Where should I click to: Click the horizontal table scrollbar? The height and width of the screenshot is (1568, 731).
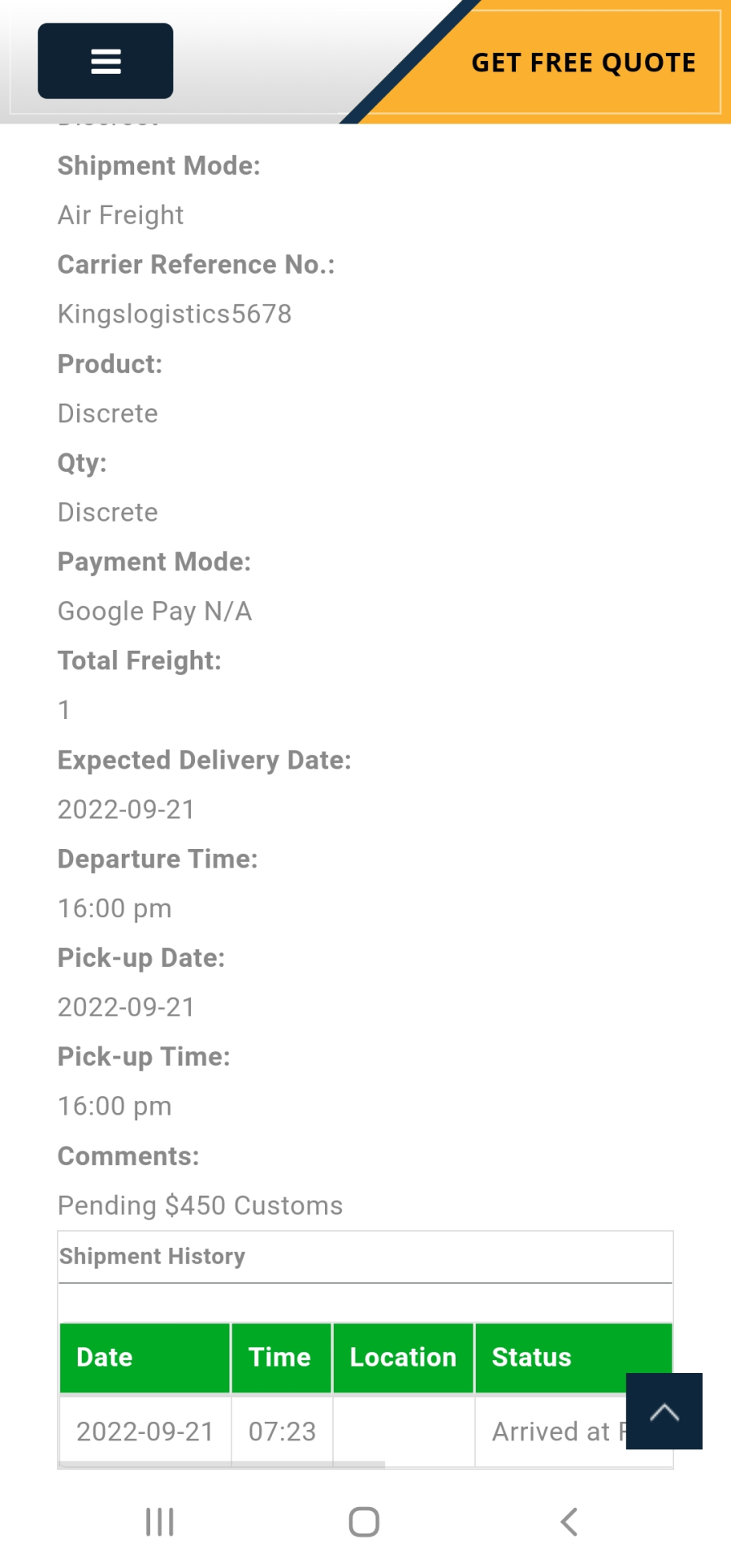click(x=222, y=1465)
